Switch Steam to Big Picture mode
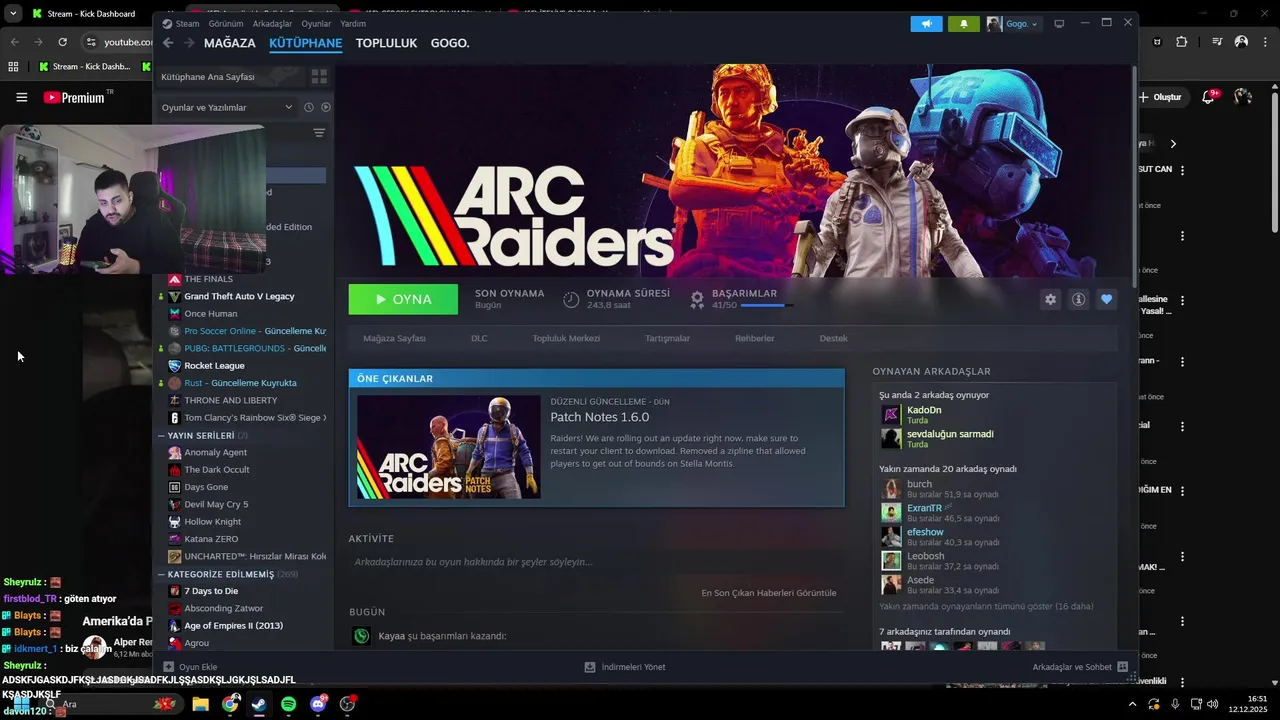Image resolution: width=1280 pixels, height=720 pixels. pos(1059,23)
